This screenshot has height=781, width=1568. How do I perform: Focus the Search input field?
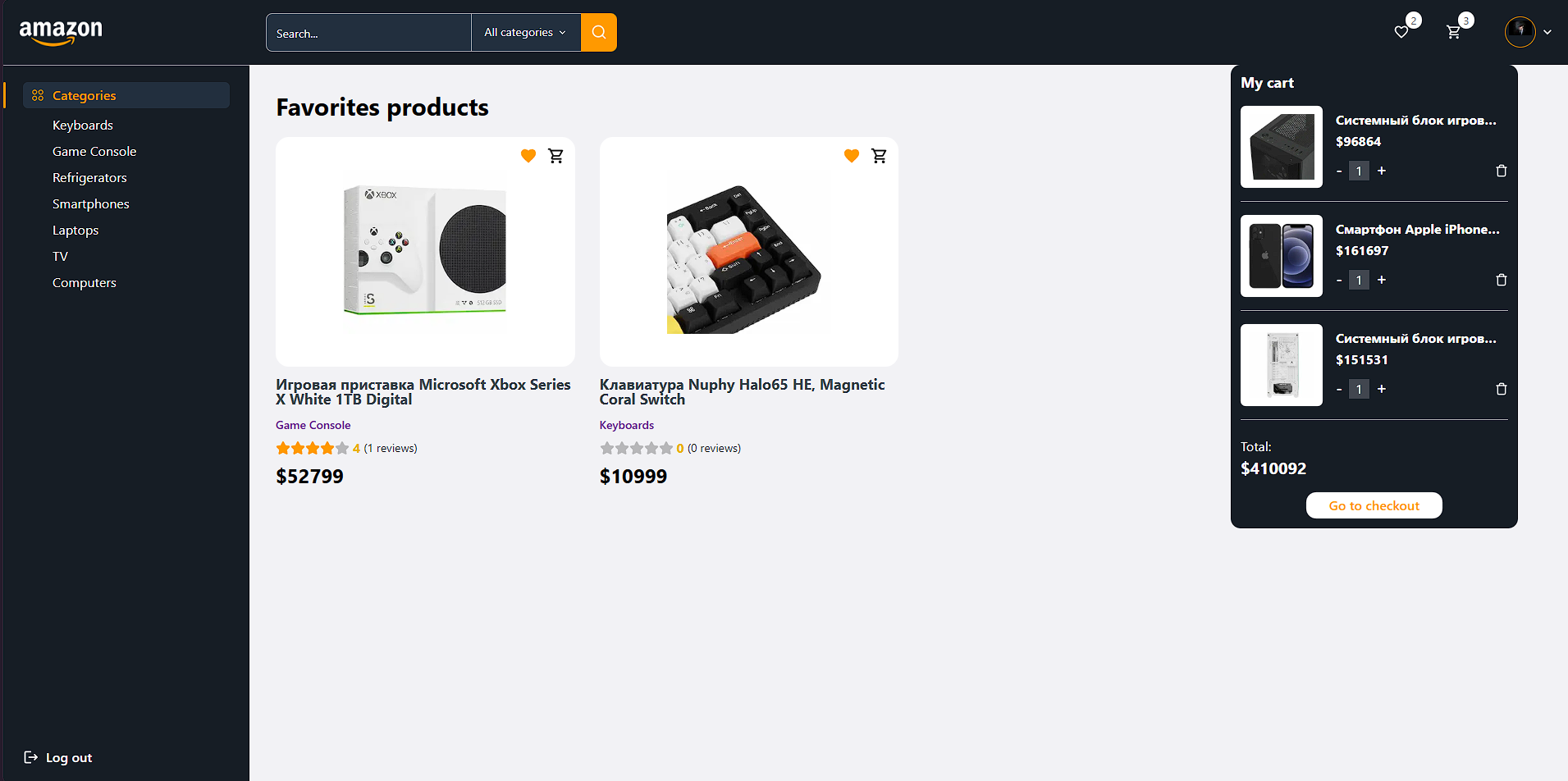click(x=368, y=33)
